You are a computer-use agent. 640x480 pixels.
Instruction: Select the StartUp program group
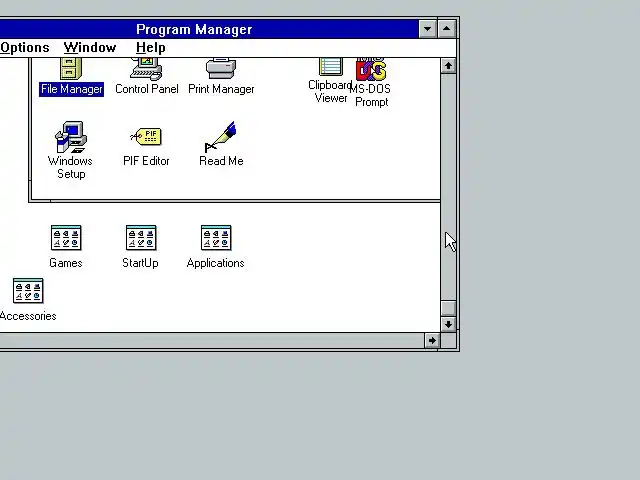pos(141,238)
